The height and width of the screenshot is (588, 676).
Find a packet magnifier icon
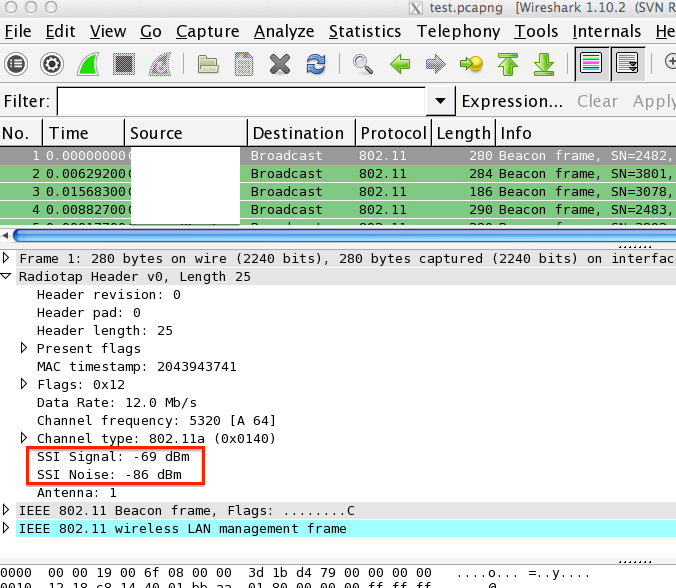pyautogui.click(x=363, y=65)
